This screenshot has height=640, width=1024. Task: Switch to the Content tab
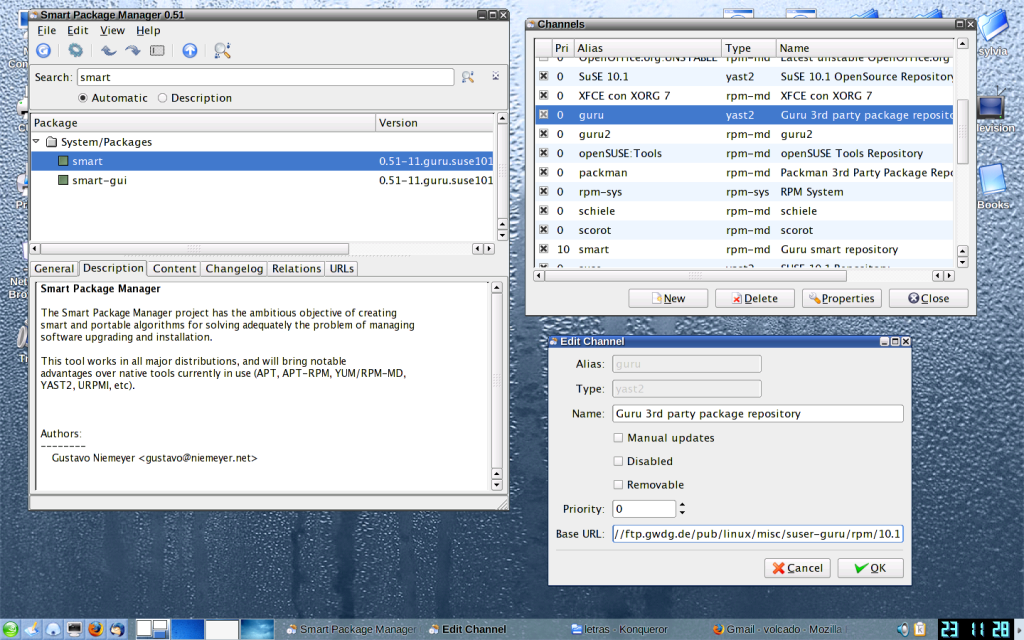(174, 268)
